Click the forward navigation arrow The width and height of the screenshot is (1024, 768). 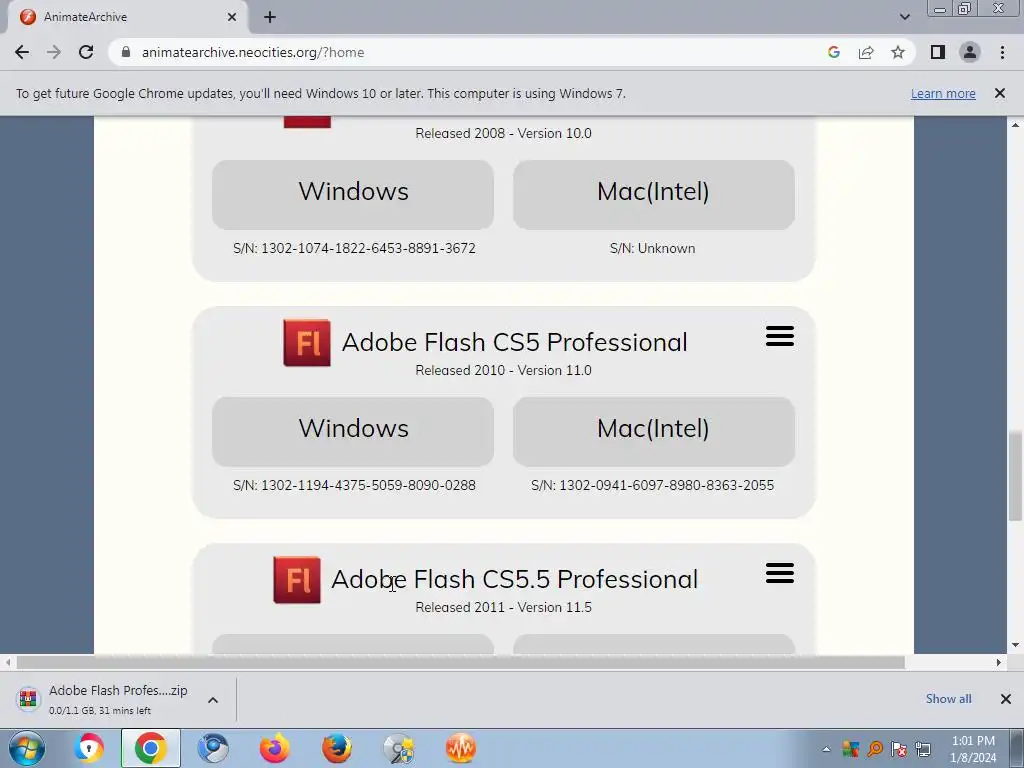pos(54,52)
